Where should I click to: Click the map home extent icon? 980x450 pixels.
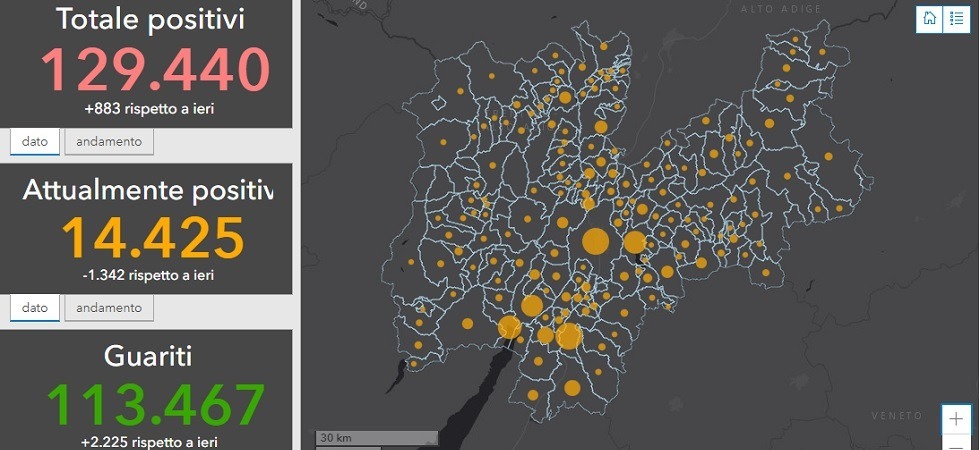tap(929, 19)
